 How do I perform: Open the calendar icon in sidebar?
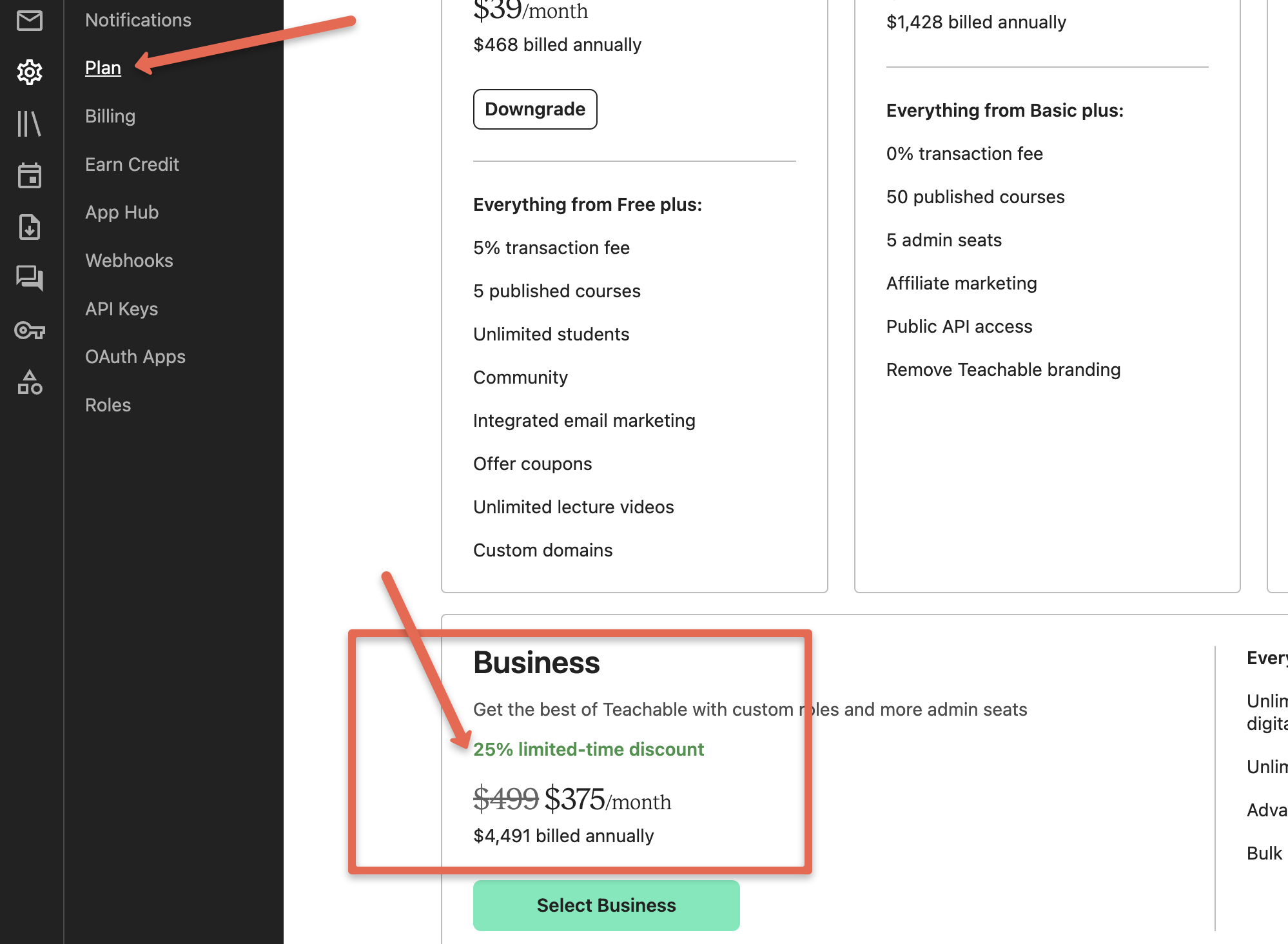30,175
